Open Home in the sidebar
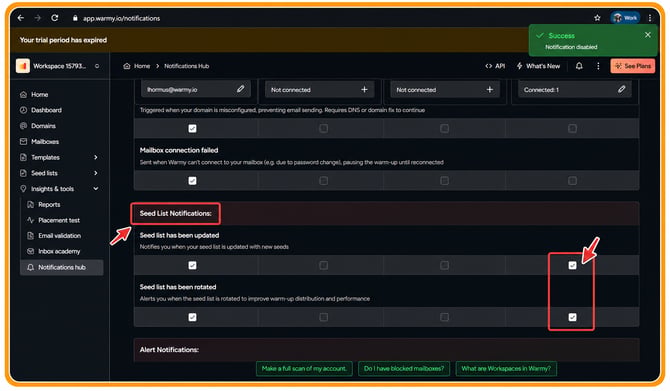 61,94
